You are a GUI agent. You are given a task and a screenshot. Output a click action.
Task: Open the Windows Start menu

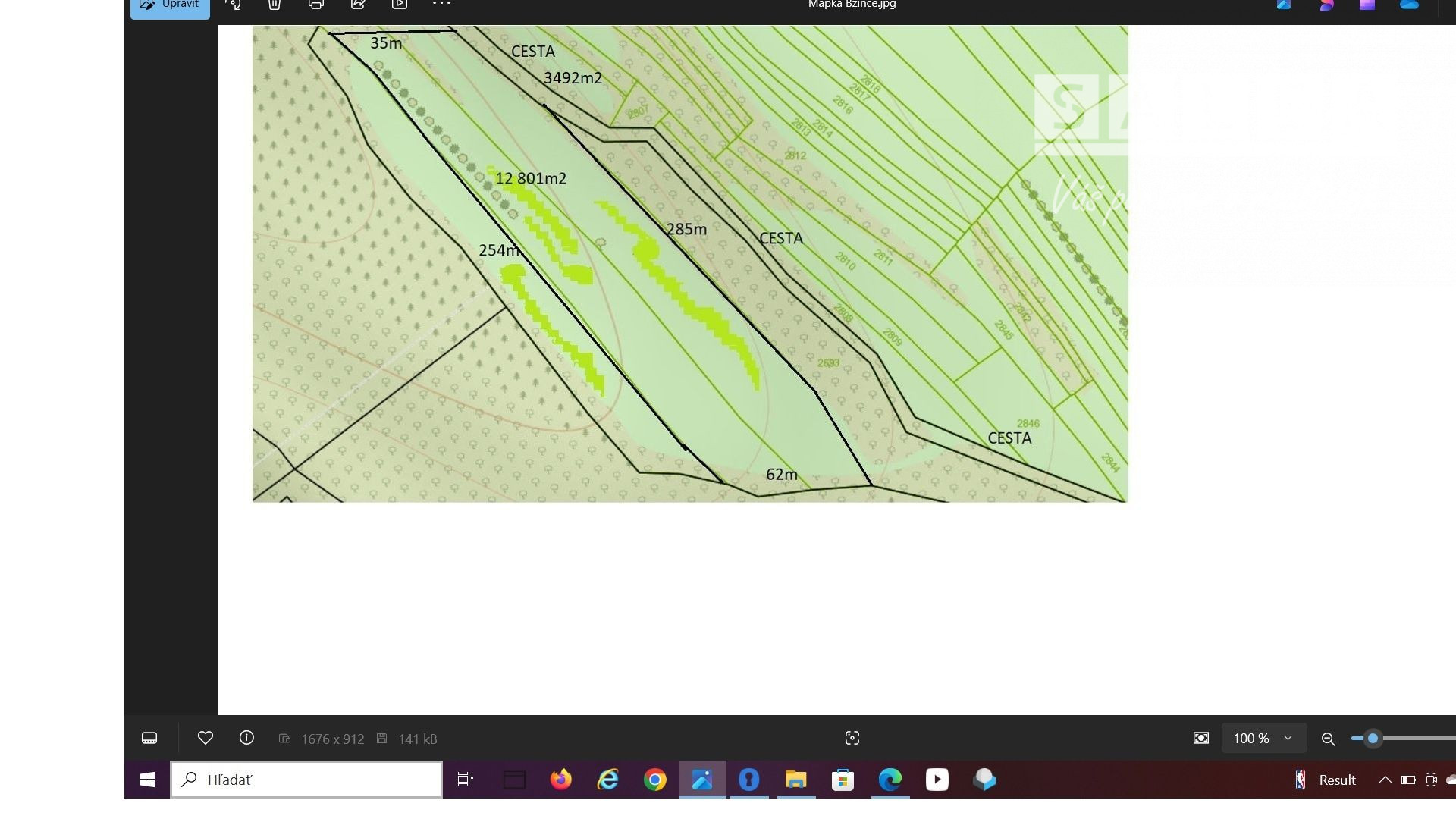coord(147,780)
